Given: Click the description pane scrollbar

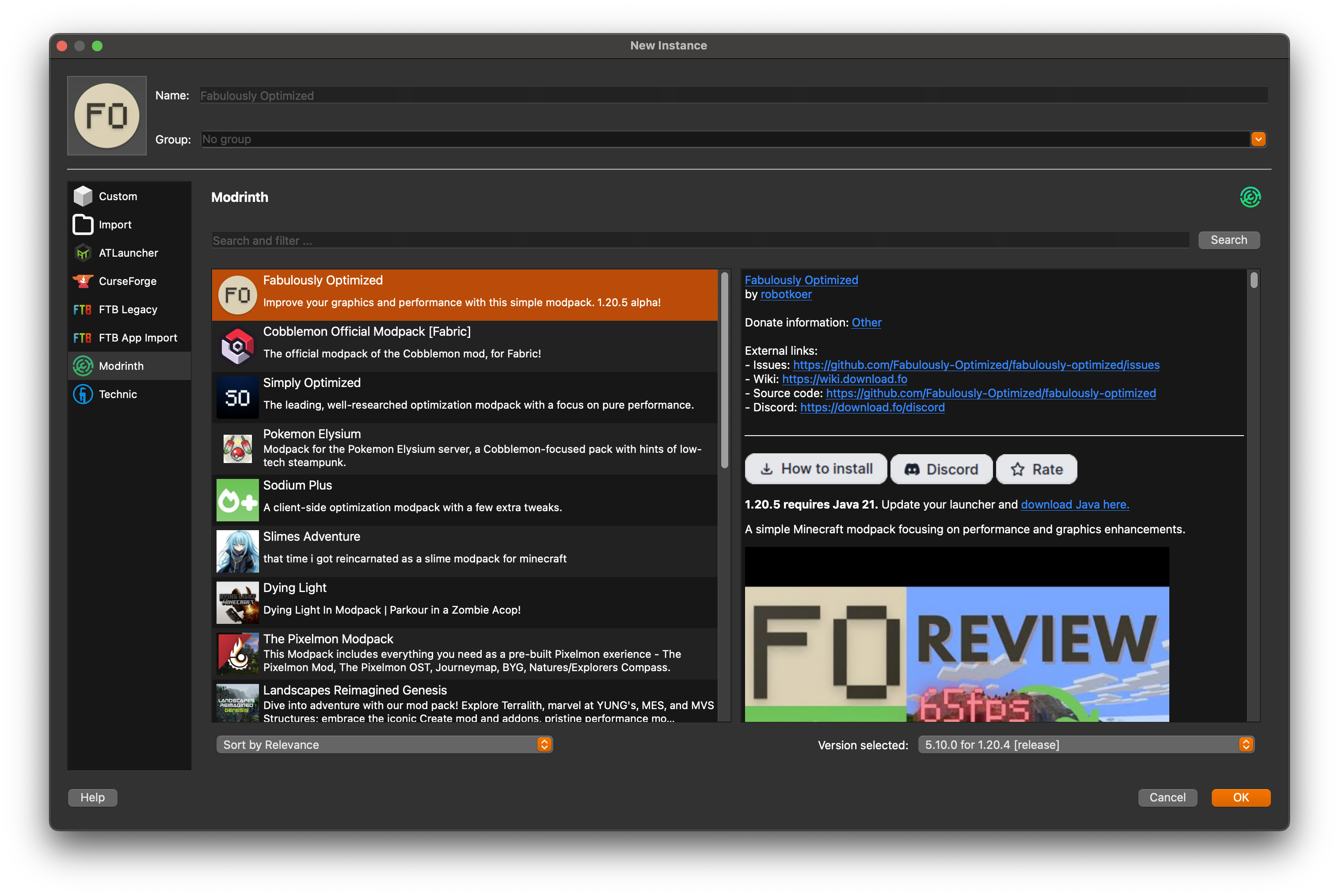Looking at the screenshot, I should (x=1254, y=280).
